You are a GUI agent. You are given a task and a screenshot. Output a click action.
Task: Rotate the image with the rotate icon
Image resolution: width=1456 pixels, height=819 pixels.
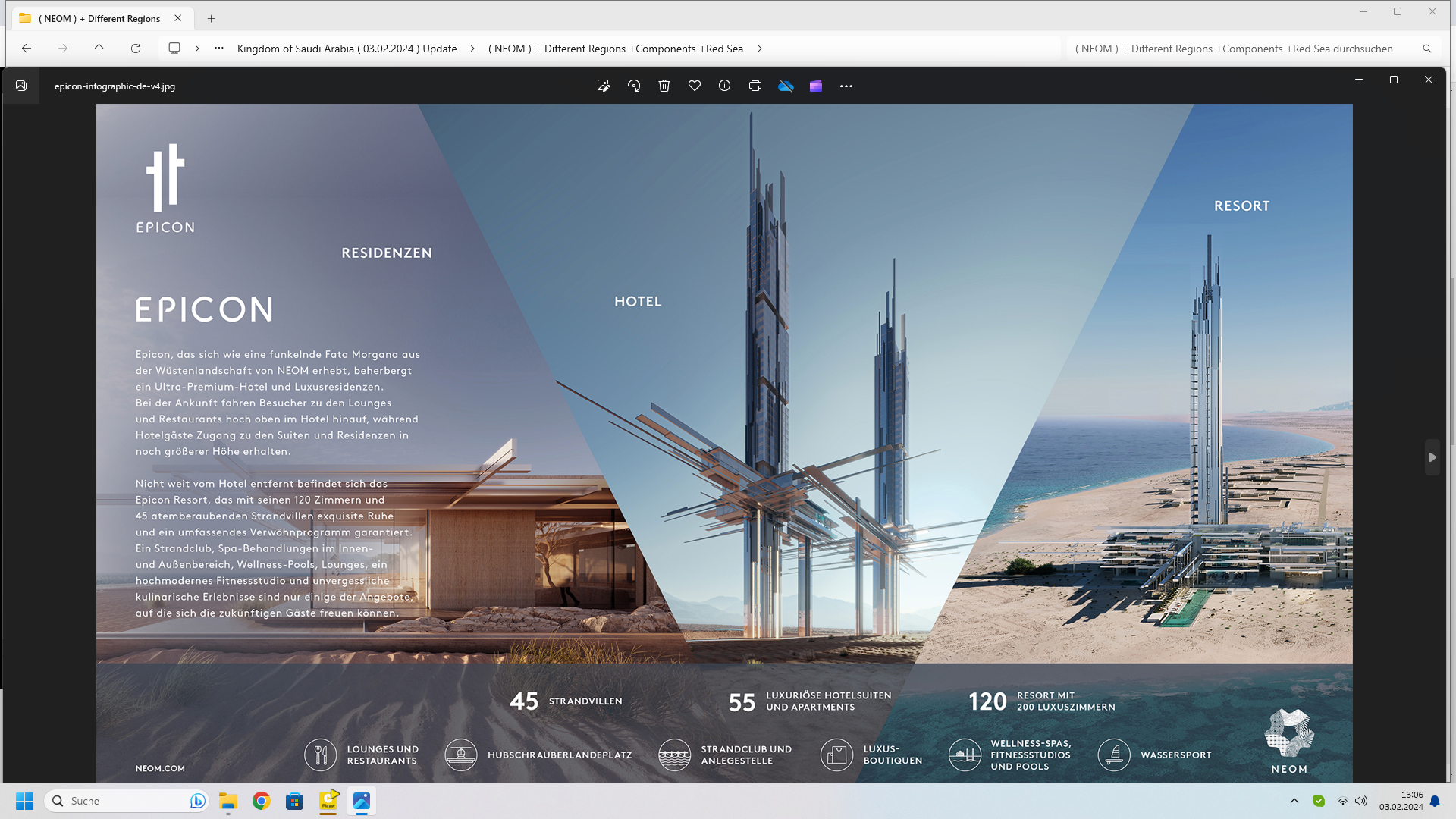[634, 86]
